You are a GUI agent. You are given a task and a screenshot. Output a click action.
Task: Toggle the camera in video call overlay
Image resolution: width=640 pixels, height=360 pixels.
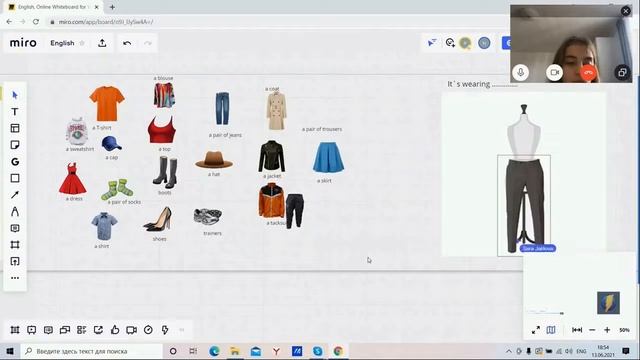[554, 72]
